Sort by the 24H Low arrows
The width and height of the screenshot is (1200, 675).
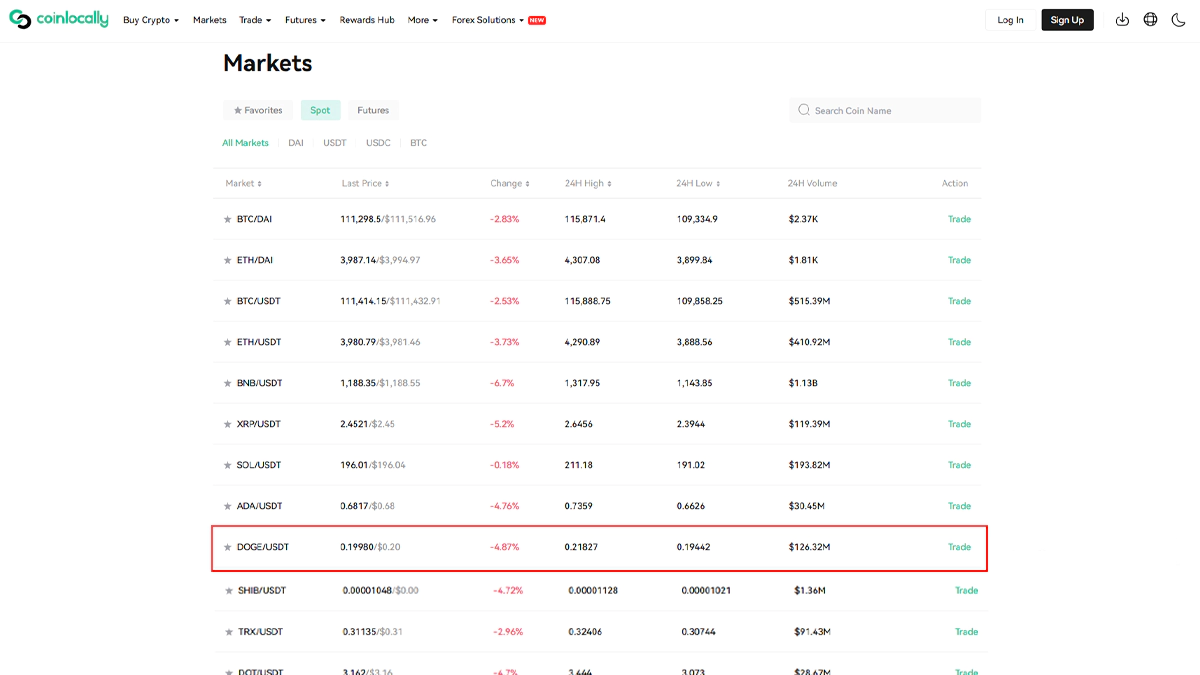pos(718,184)
